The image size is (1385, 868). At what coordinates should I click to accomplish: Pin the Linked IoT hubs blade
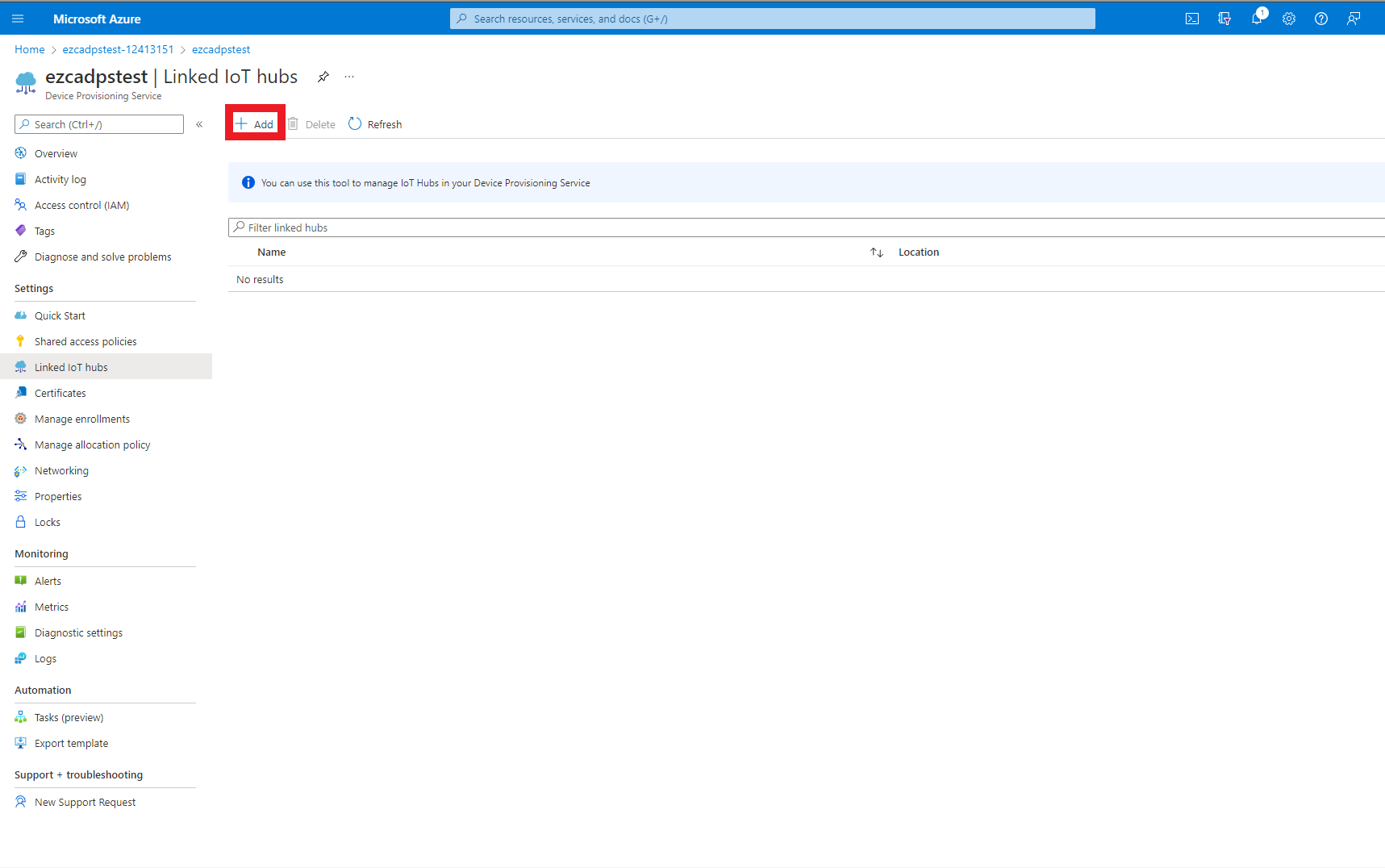click(x=323, y=77)
